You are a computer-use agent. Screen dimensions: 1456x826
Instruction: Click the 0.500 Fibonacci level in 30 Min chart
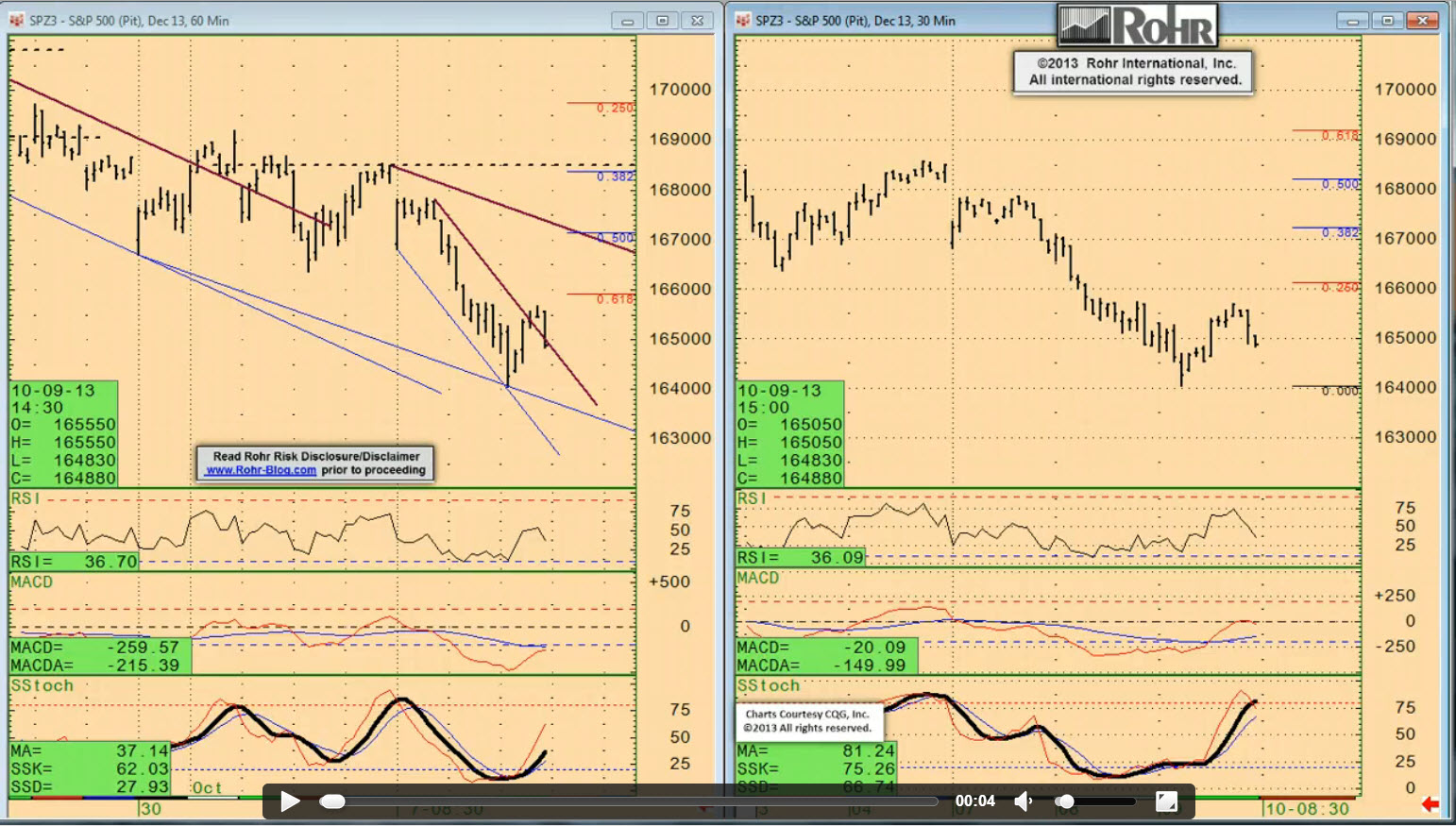[1340, 184]
